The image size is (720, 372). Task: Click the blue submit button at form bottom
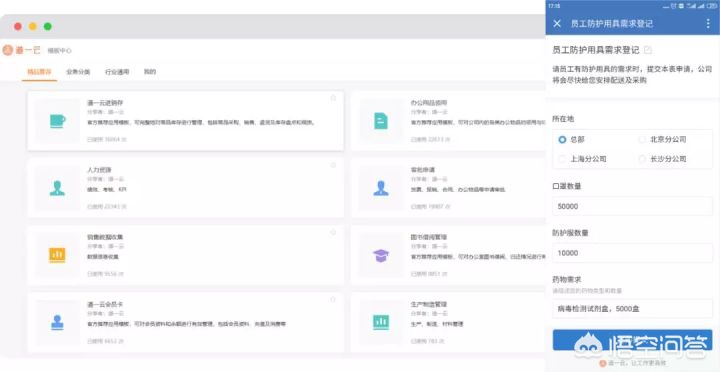632,340
